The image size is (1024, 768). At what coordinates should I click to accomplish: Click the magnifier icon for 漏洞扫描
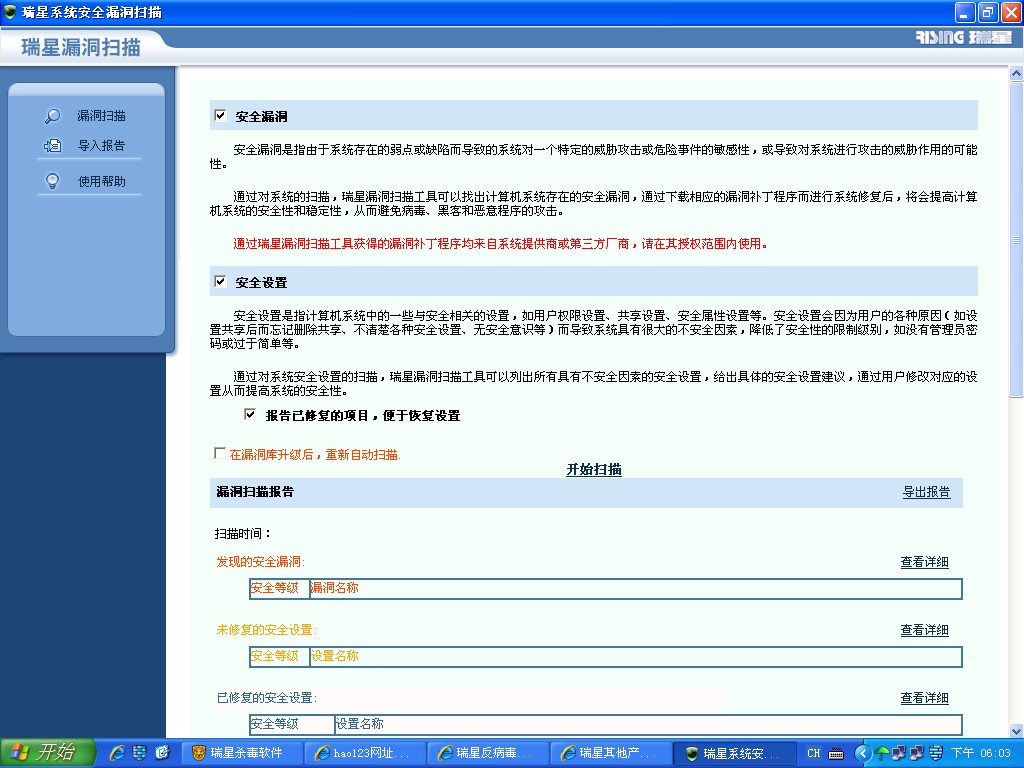[x=53, y=116]
